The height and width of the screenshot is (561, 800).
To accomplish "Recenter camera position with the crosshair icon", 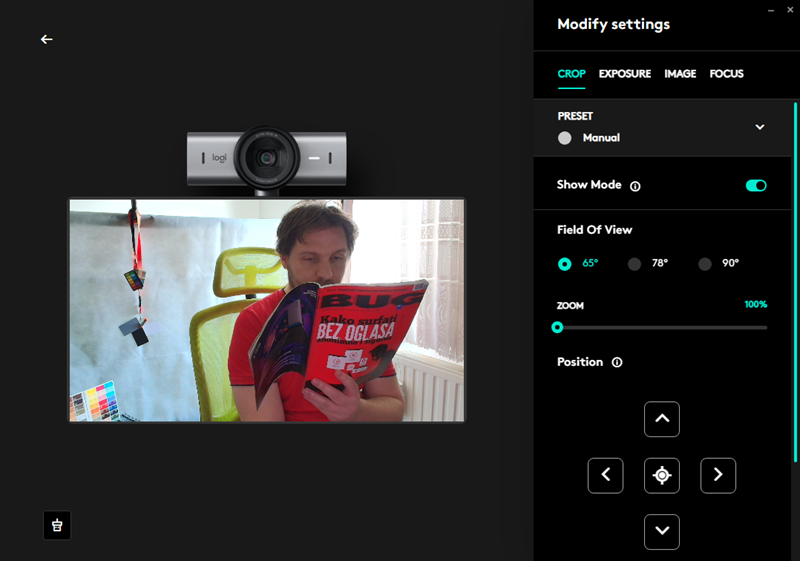I will click(662, 475).
